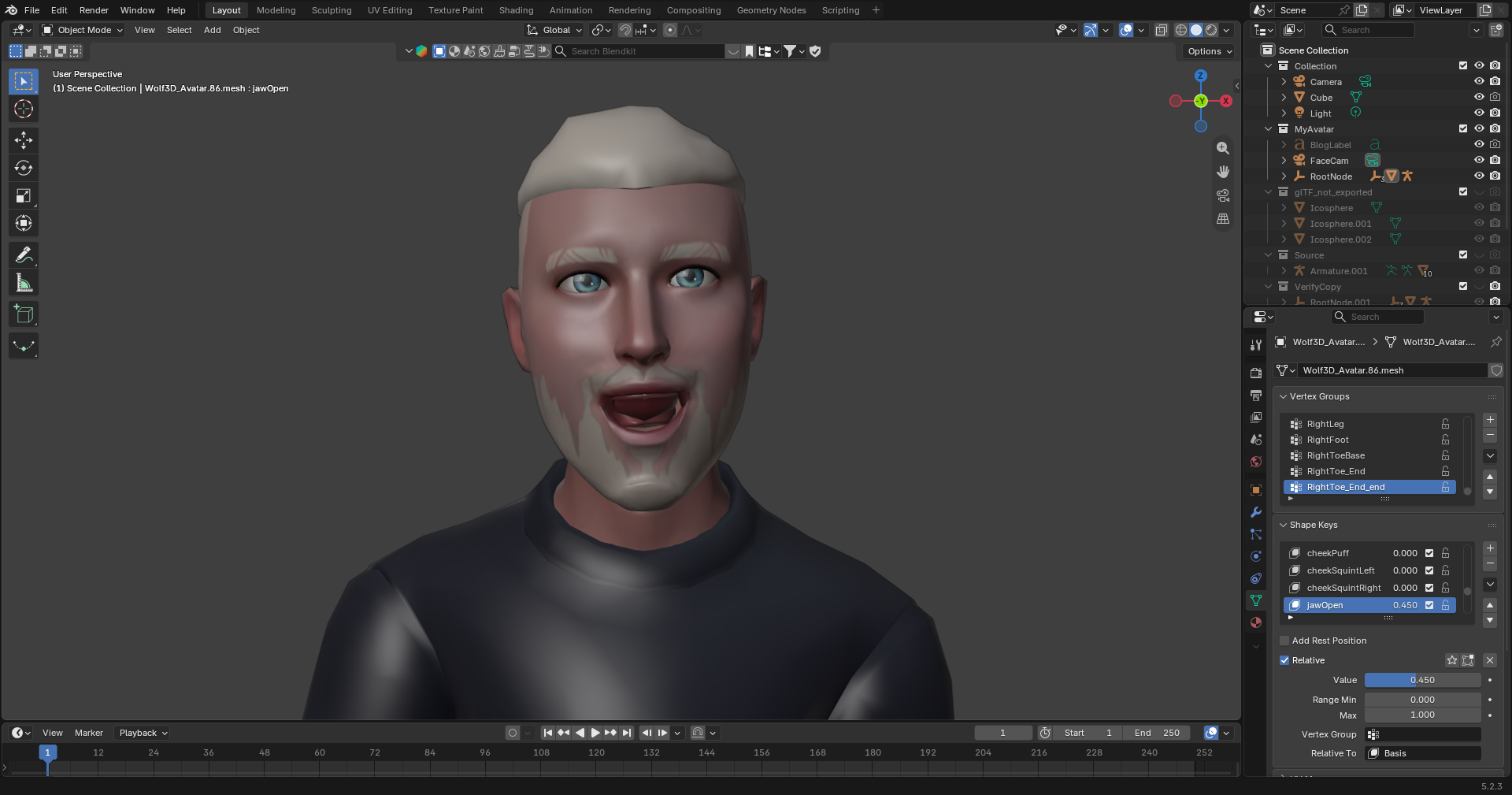Viewport: 1512px width, 795px height.
Task: Open the Object Data properties tab
Action: click(x=1256, y=600)
